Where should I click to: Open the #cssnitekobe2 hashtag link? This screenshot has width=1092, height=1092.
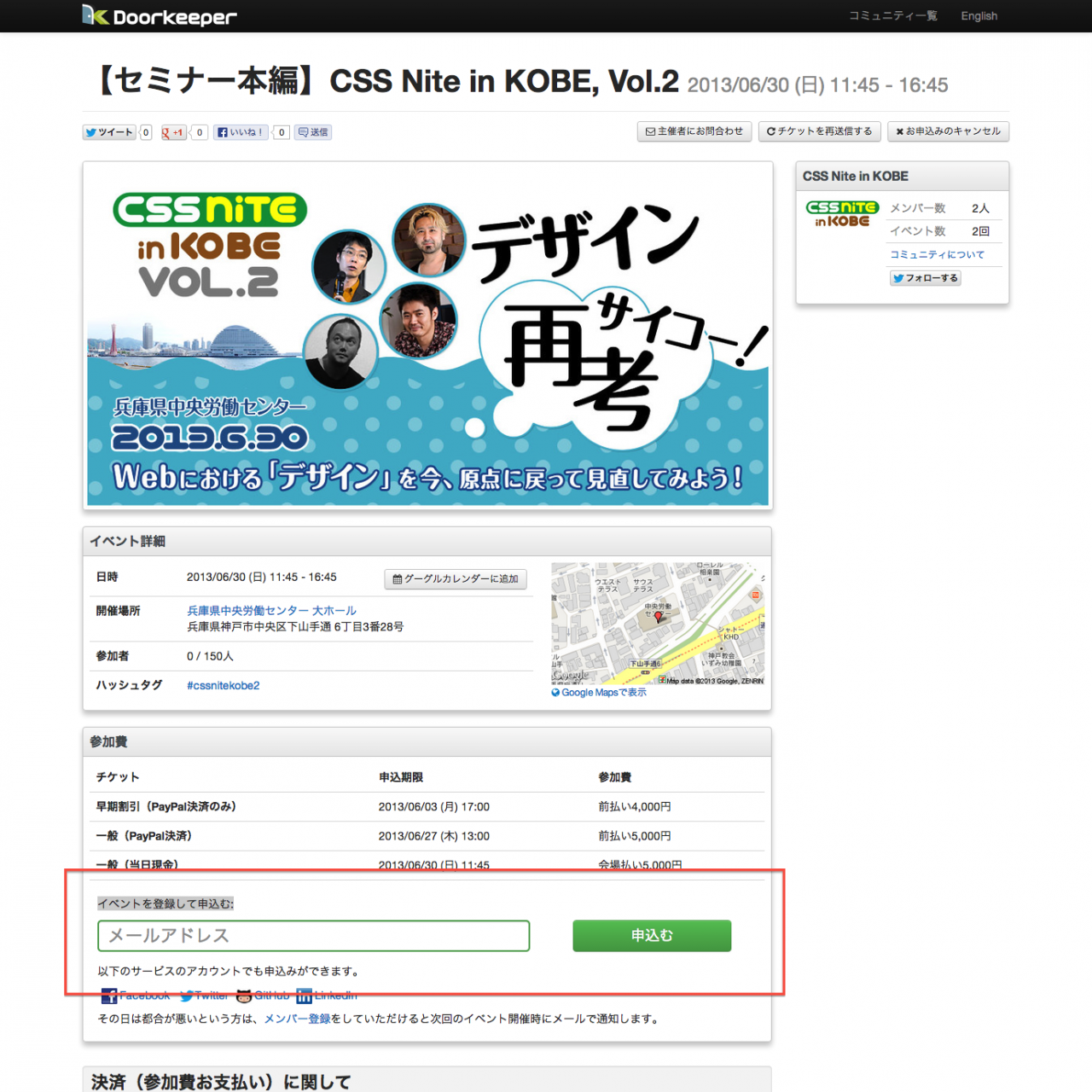[x=223, y=686]
